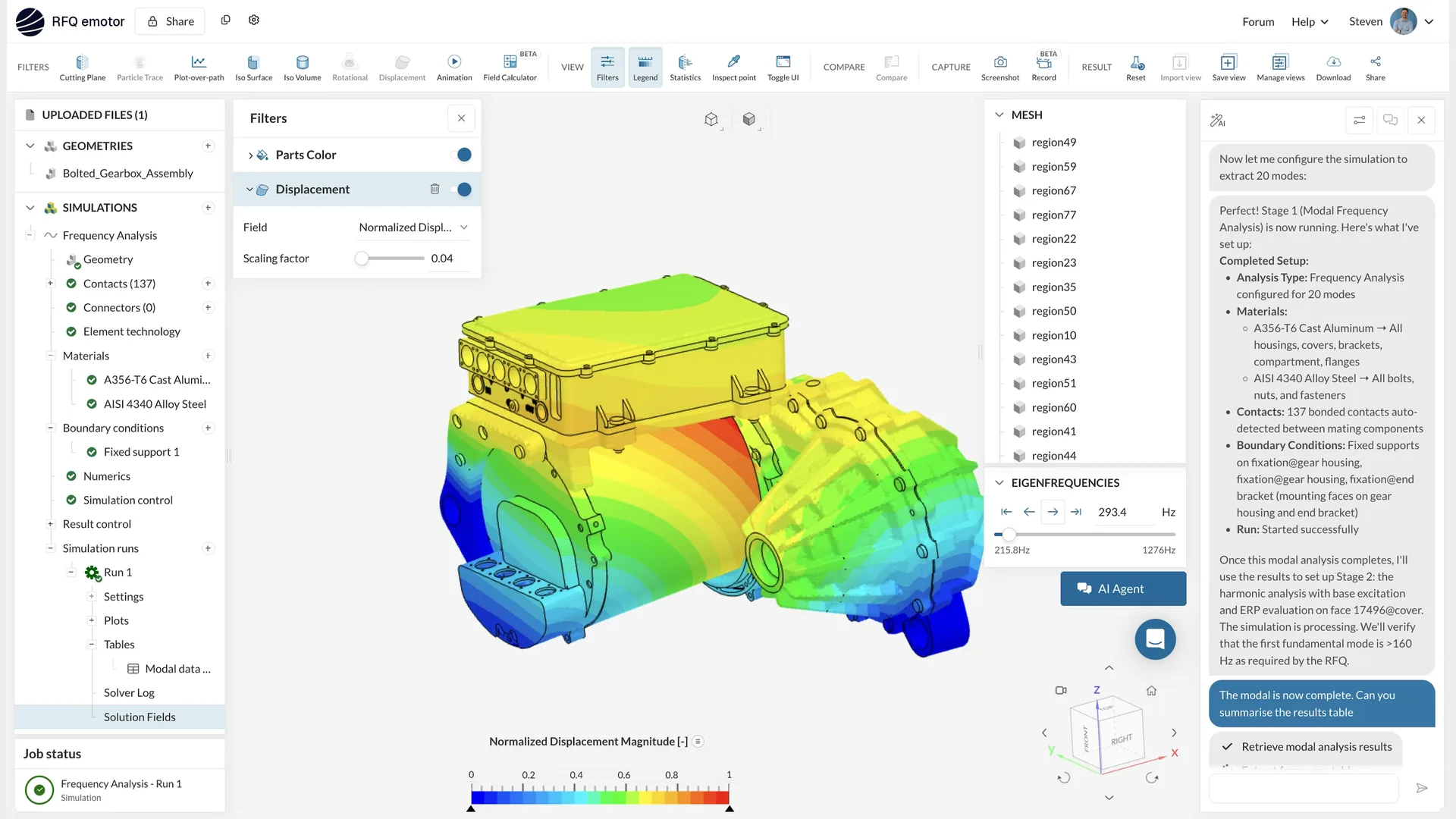Click the Toggle UI button
Viewport: 1456px width, 819px height.
pyautogui.click(x=783, y=67)
